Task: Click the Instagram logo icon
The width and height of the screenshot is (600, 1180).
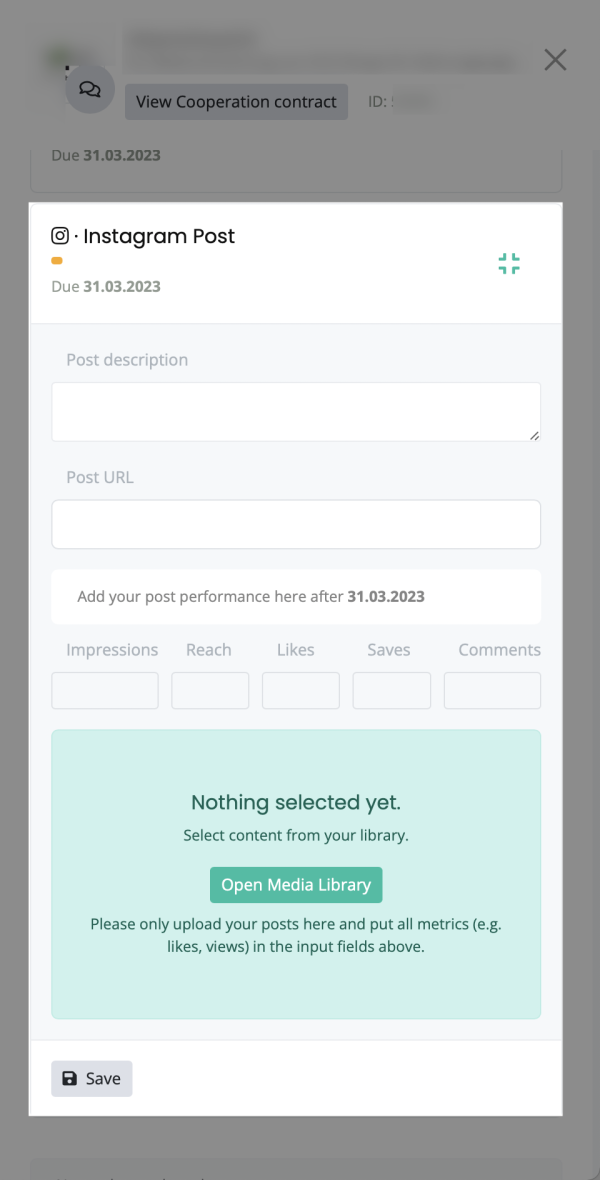Action: point(60,236)
